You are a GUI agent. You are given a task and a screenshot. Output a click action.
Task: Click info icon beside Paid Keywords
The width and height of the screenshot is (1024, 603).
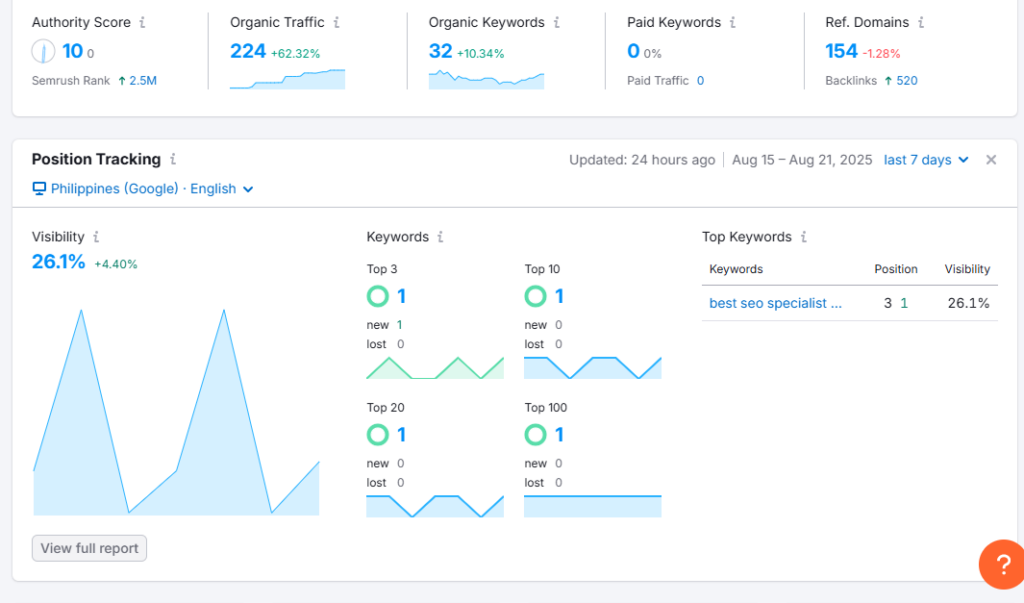point(733,22)
